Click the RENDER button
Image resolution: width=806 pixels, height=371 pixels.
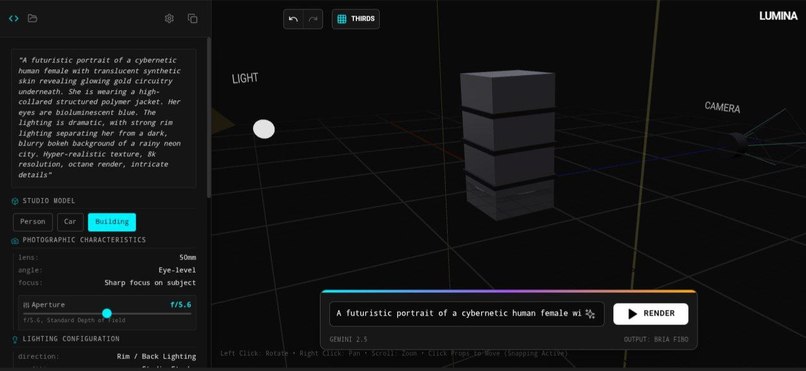tap(650, 313)
